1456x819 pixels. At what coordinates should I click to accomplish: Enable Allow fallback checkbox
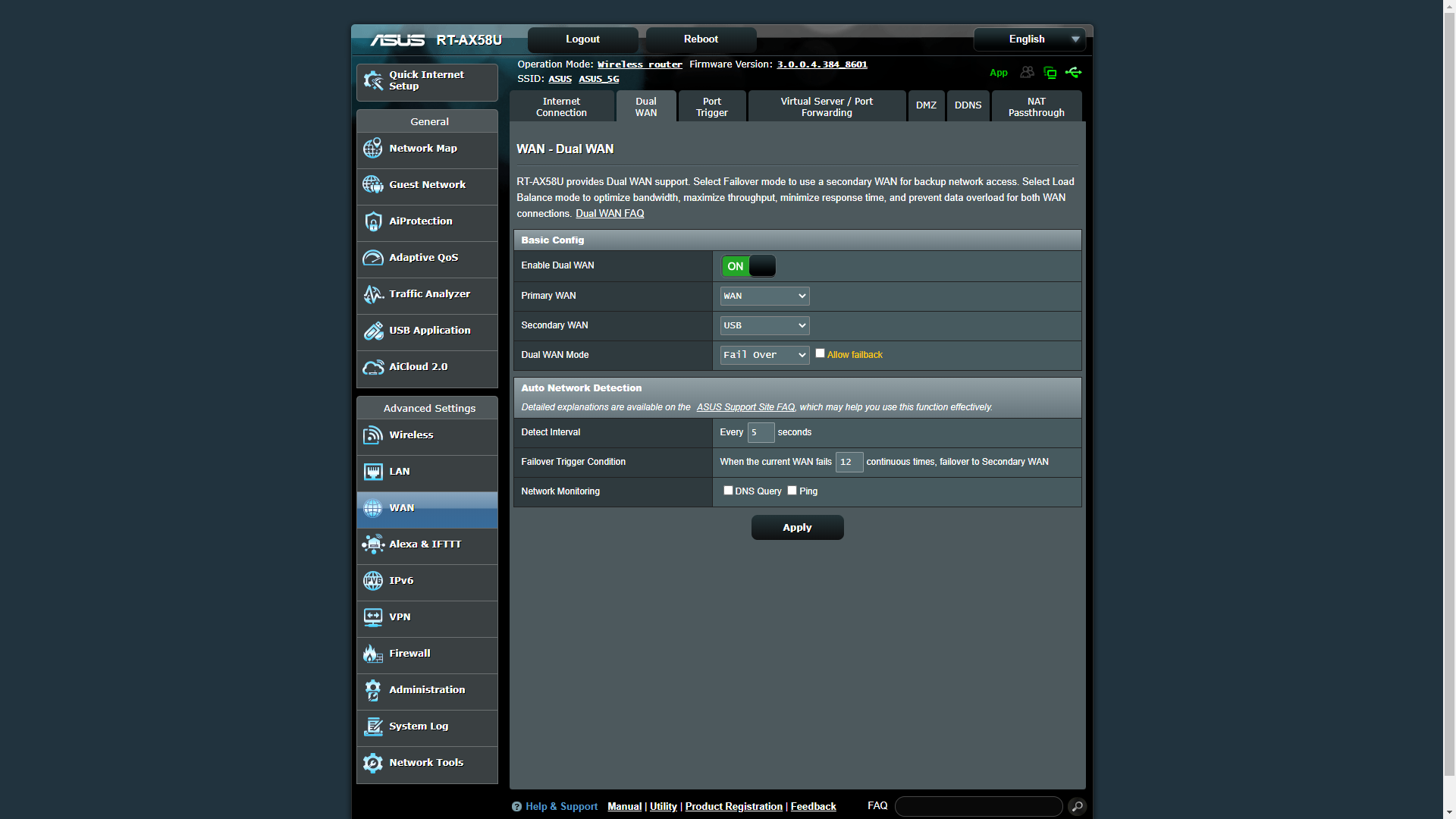(x=821, y=353)
